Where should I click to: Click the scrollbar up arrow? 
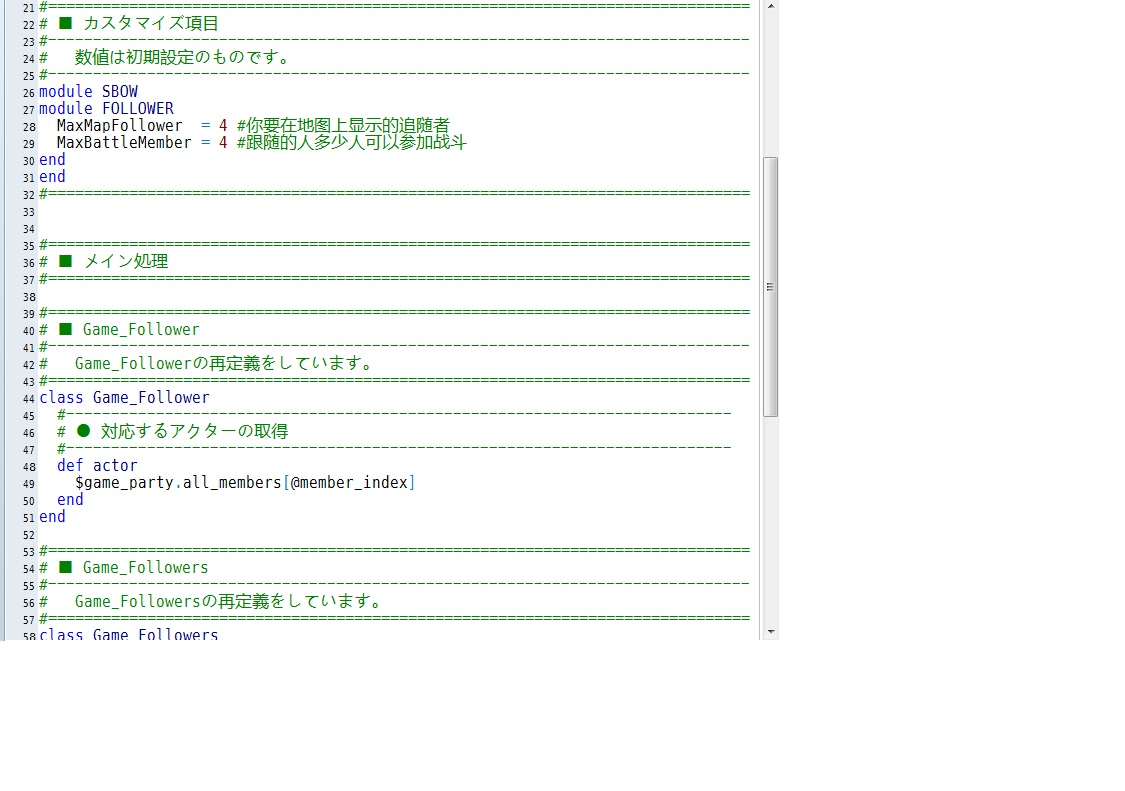pos(771,6)
